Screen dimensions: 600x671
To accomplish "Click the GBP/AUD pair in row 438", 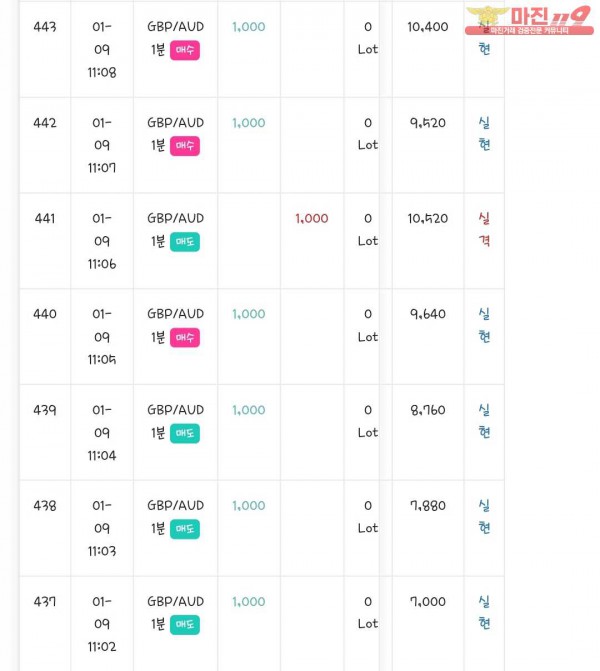I will click(175, 505).
